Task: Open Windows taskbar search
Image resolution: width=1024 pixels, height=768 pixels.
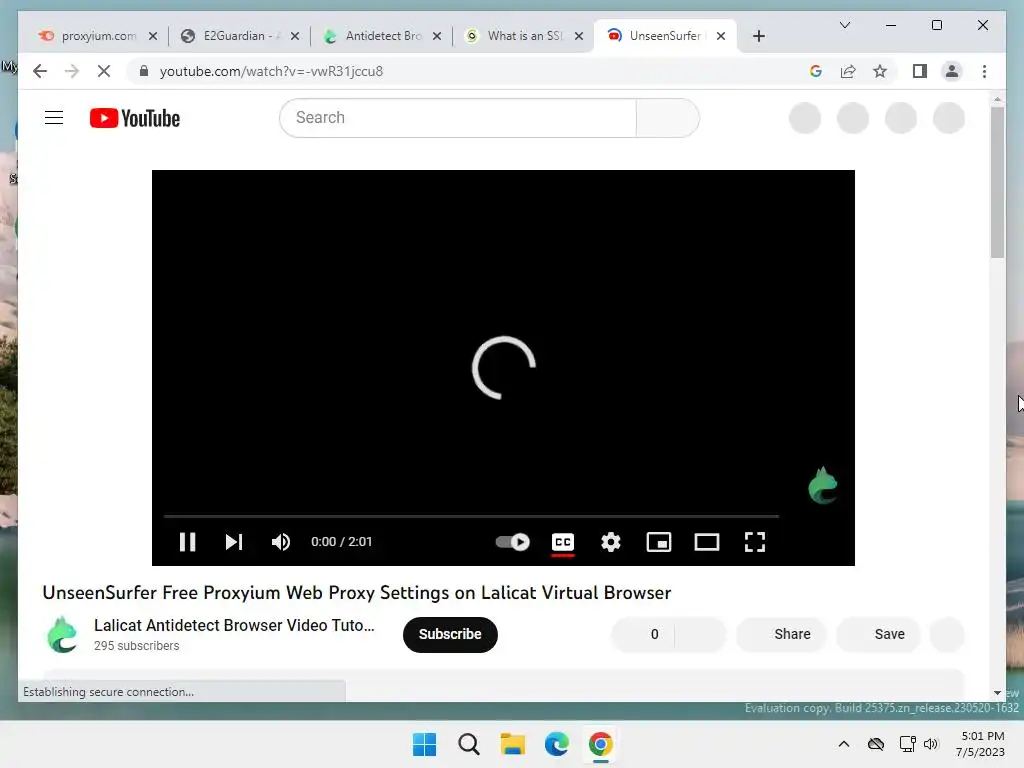Action: [468, 744]
